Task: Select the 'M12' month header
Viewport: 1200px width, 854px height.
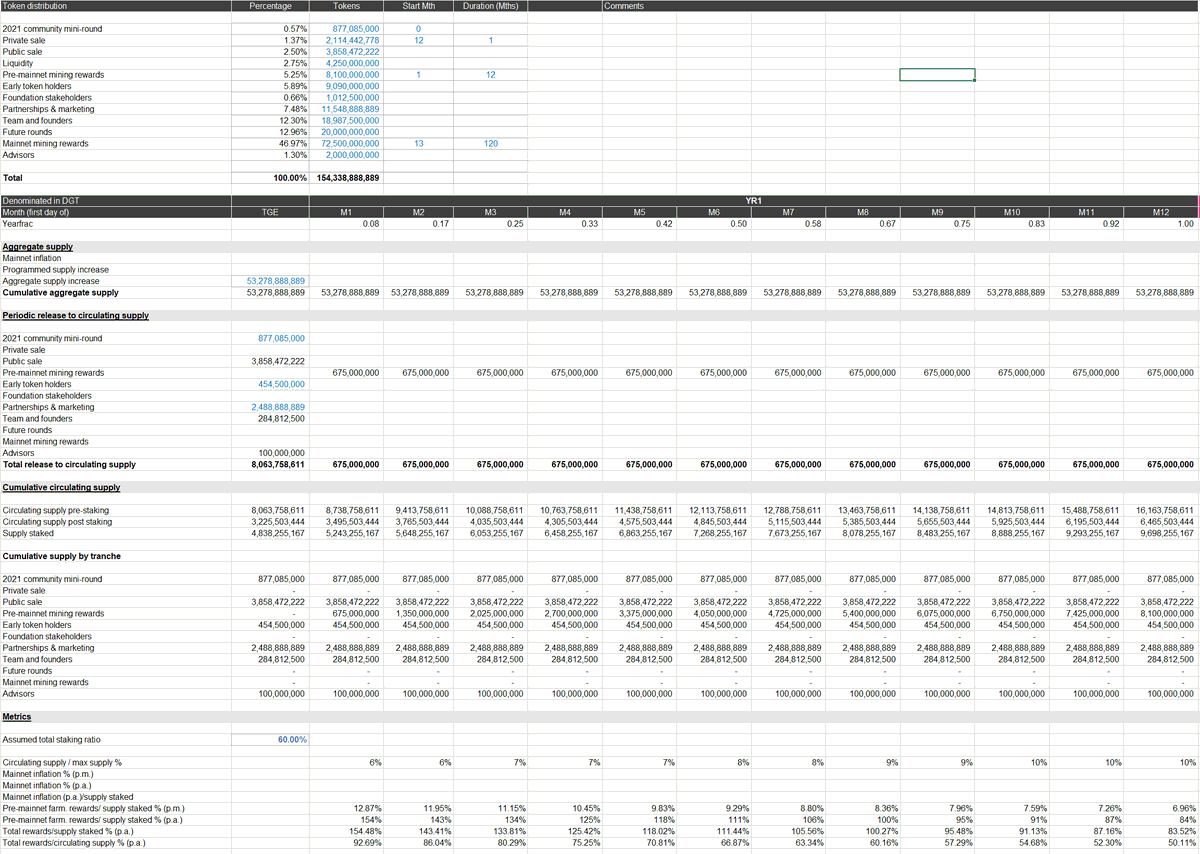Action: click(x=1162, y=212)
